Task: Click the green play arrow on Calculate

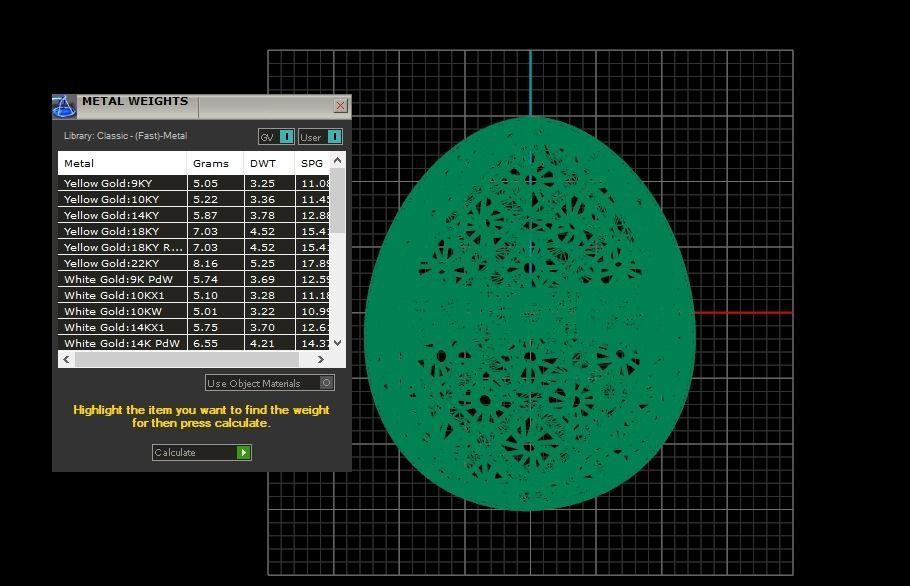Action: pyautogui.click(x=244, y=453)
